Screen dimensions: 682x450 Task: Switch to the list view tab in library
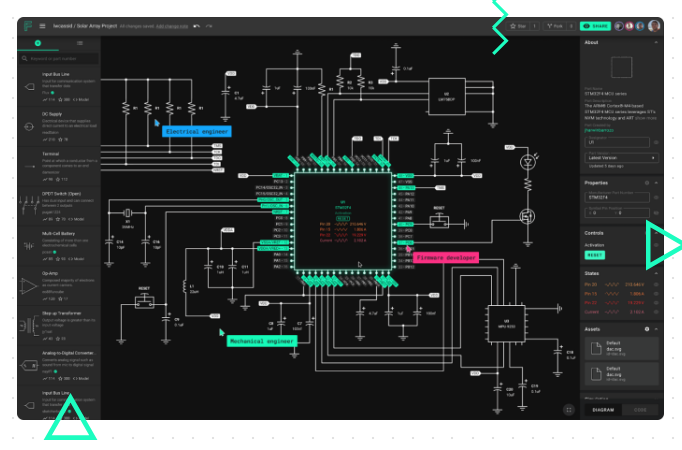(79, 44)
